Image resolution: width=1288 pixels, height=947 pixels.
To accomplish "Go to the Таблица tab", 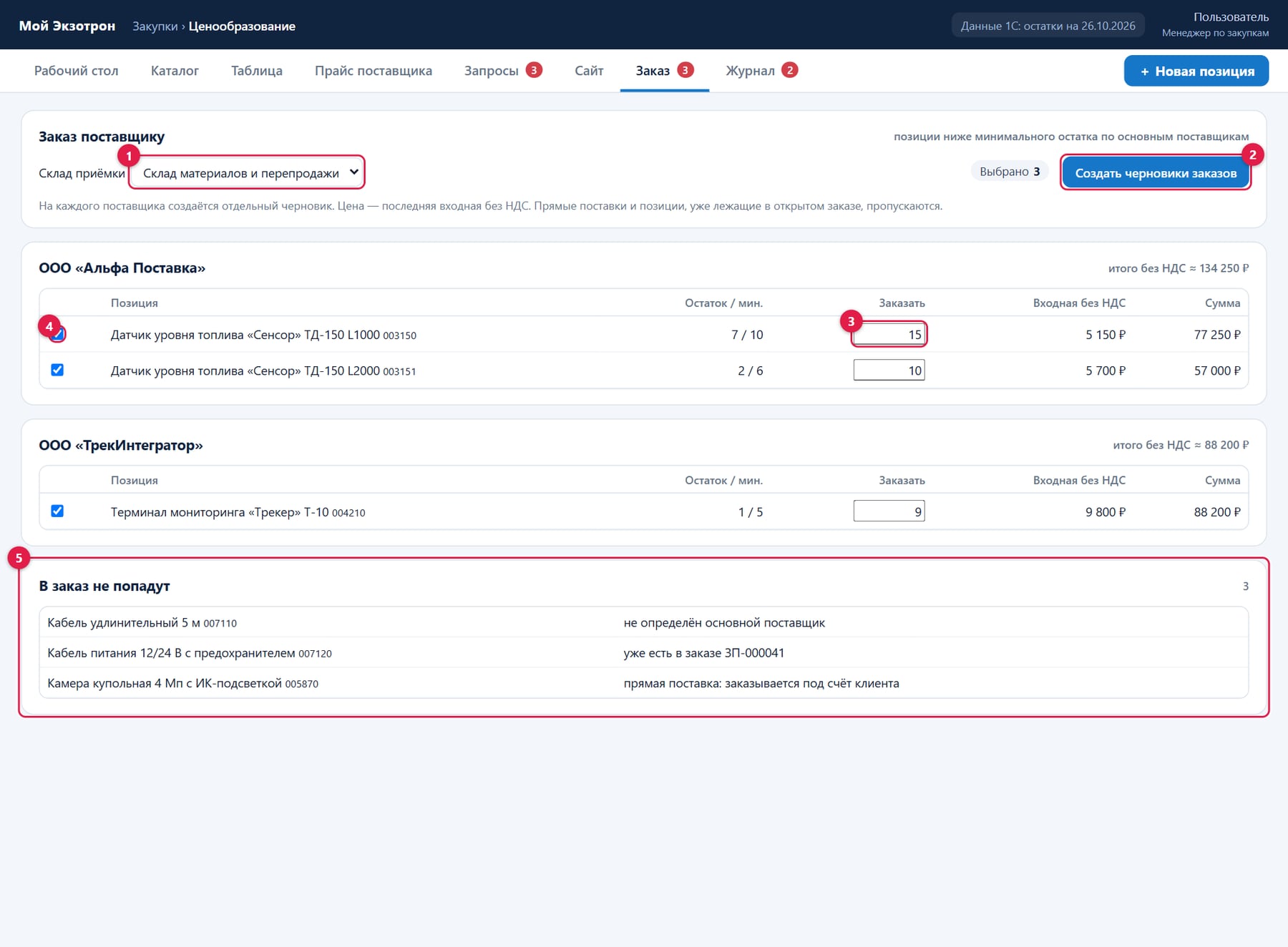I will pos(257,71).
